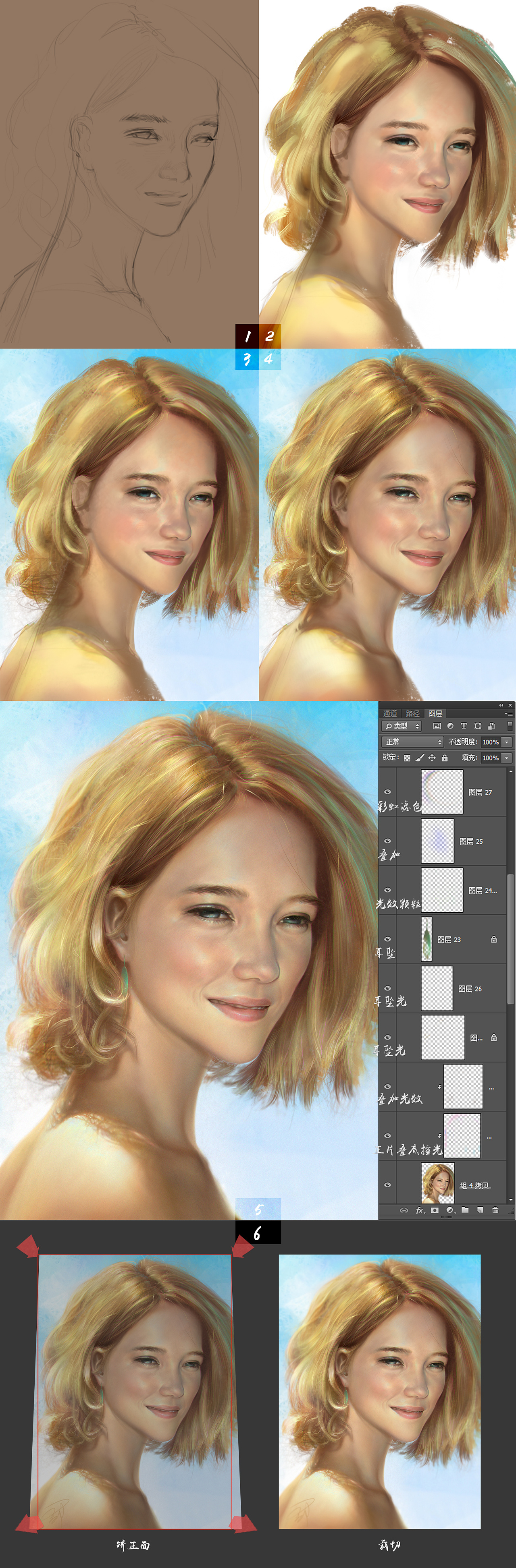Toggle visibility of layer 23
Screen dimensions: 516x1568
[387, 938]
